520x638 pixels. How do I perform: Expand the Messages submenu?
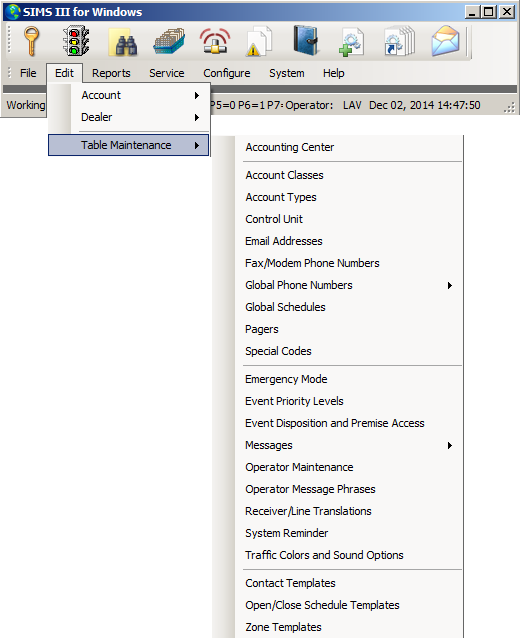click(x=349, y=445)
